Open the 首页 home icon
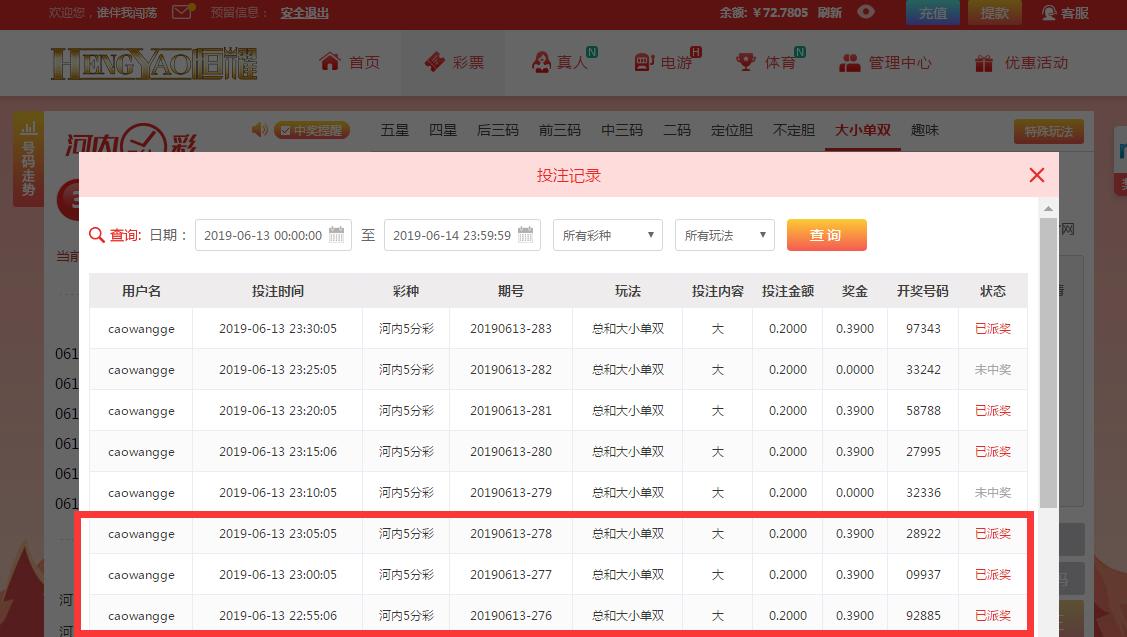Screen dimensions: 1127x637 click(330, 62)
